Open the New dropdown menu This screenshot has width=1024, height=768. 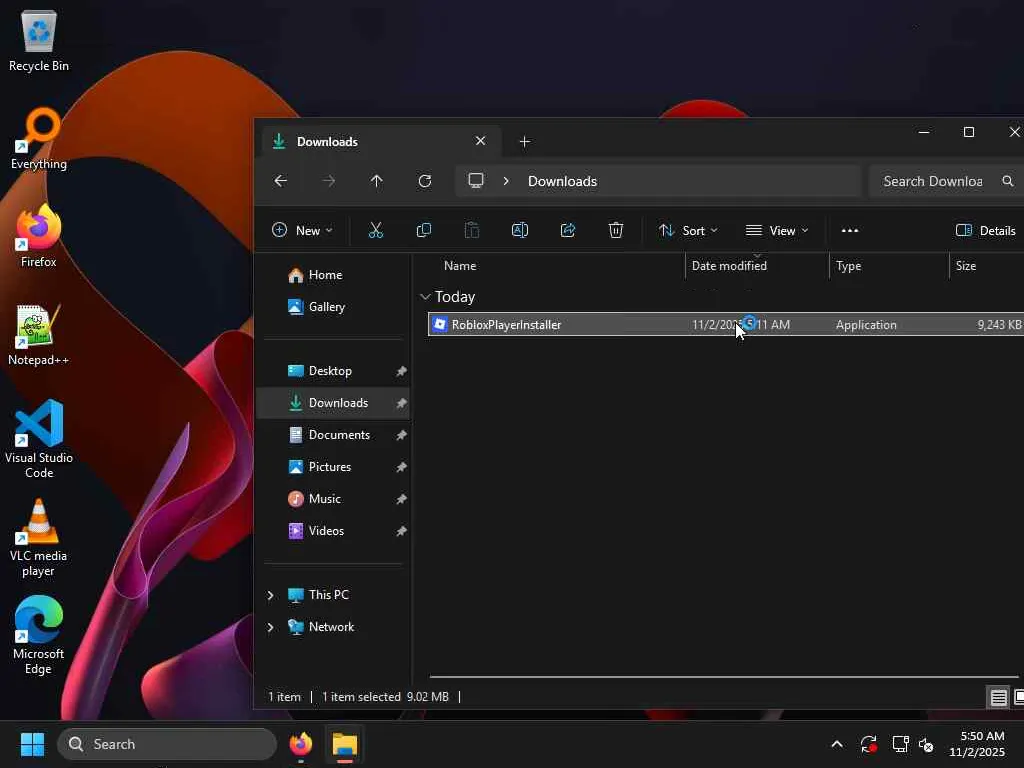[302, 231]
